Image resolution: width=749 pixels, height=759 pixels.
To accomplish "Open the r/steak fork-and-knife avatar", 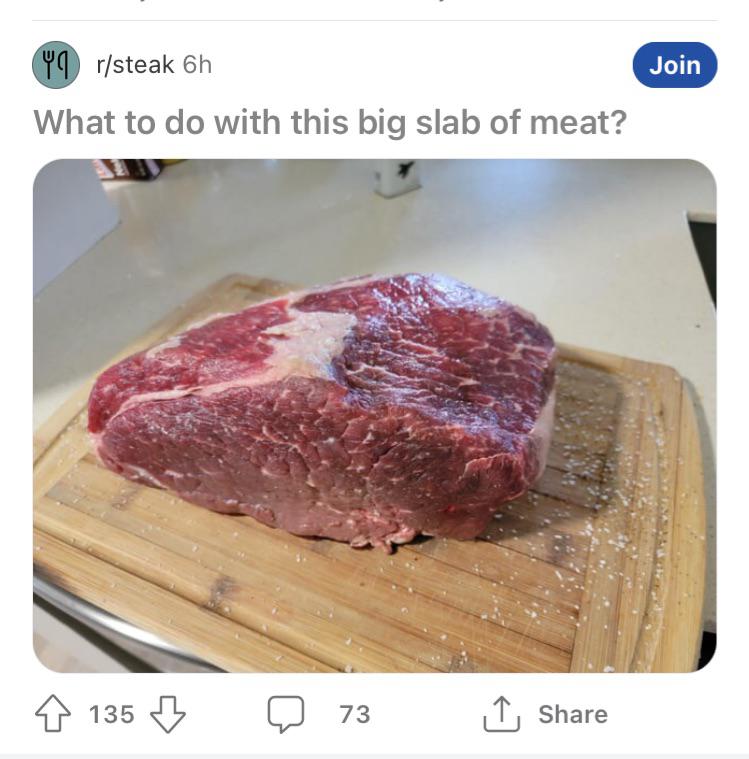I will (57, 65).
